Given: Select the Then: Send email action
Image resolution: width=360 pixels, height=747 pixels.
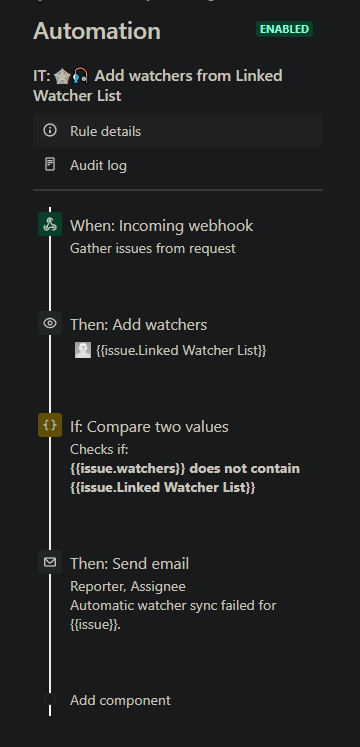Looking at the screenshot, I should [130, 564].
